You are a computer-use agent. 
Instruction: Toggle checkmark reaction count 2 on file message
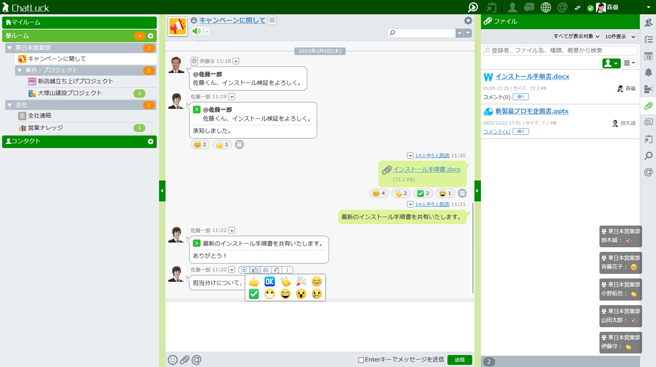pyautogui.click(x=423, y=193)
